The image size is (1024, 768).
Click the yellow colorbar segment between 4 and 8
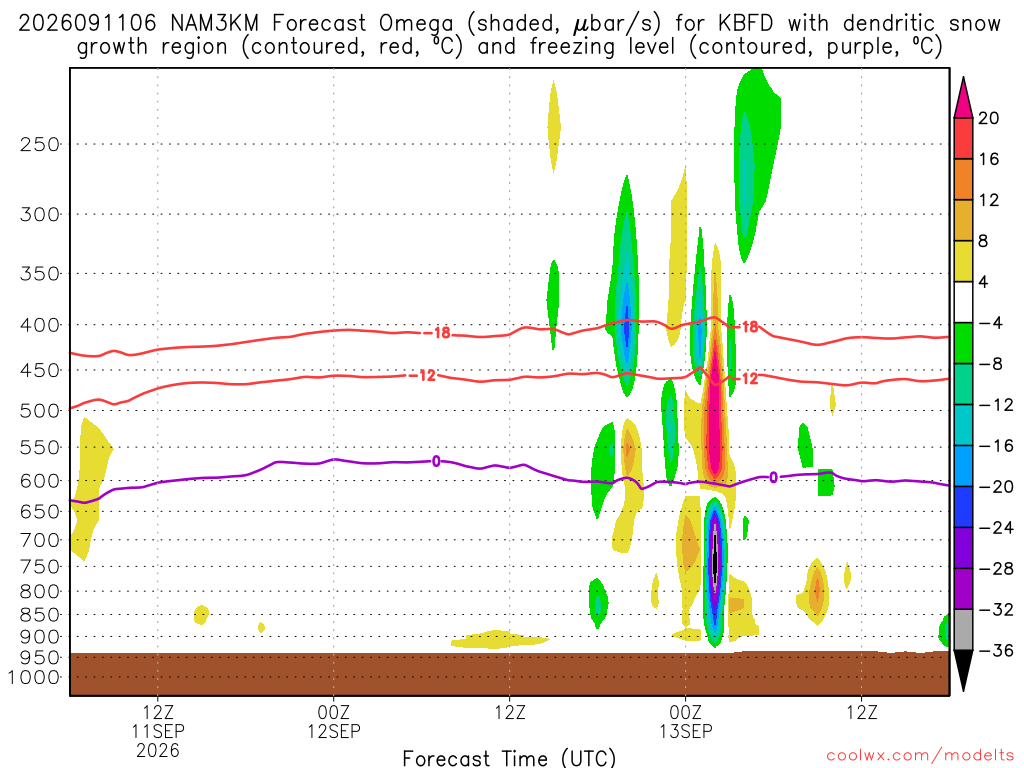click(963, 261)
